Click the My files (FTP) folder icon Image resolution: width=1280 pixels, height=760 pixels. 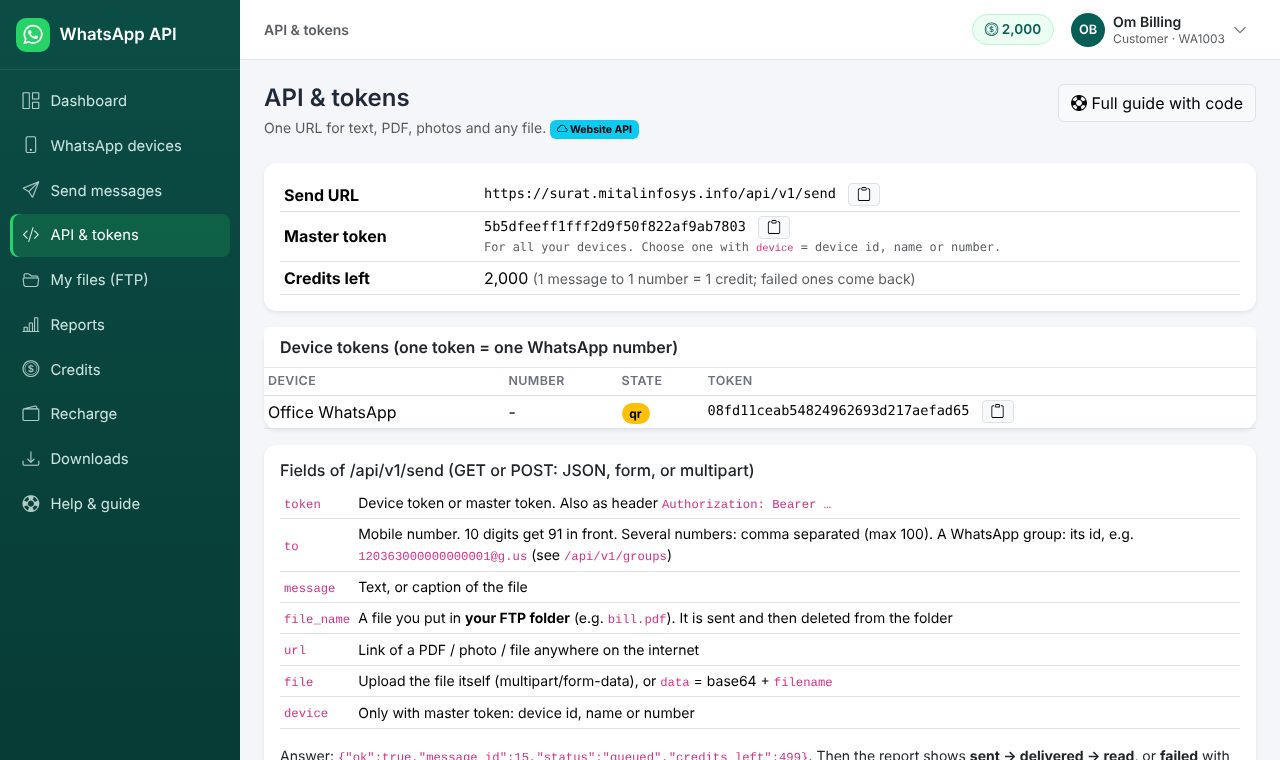click(31, 280)
